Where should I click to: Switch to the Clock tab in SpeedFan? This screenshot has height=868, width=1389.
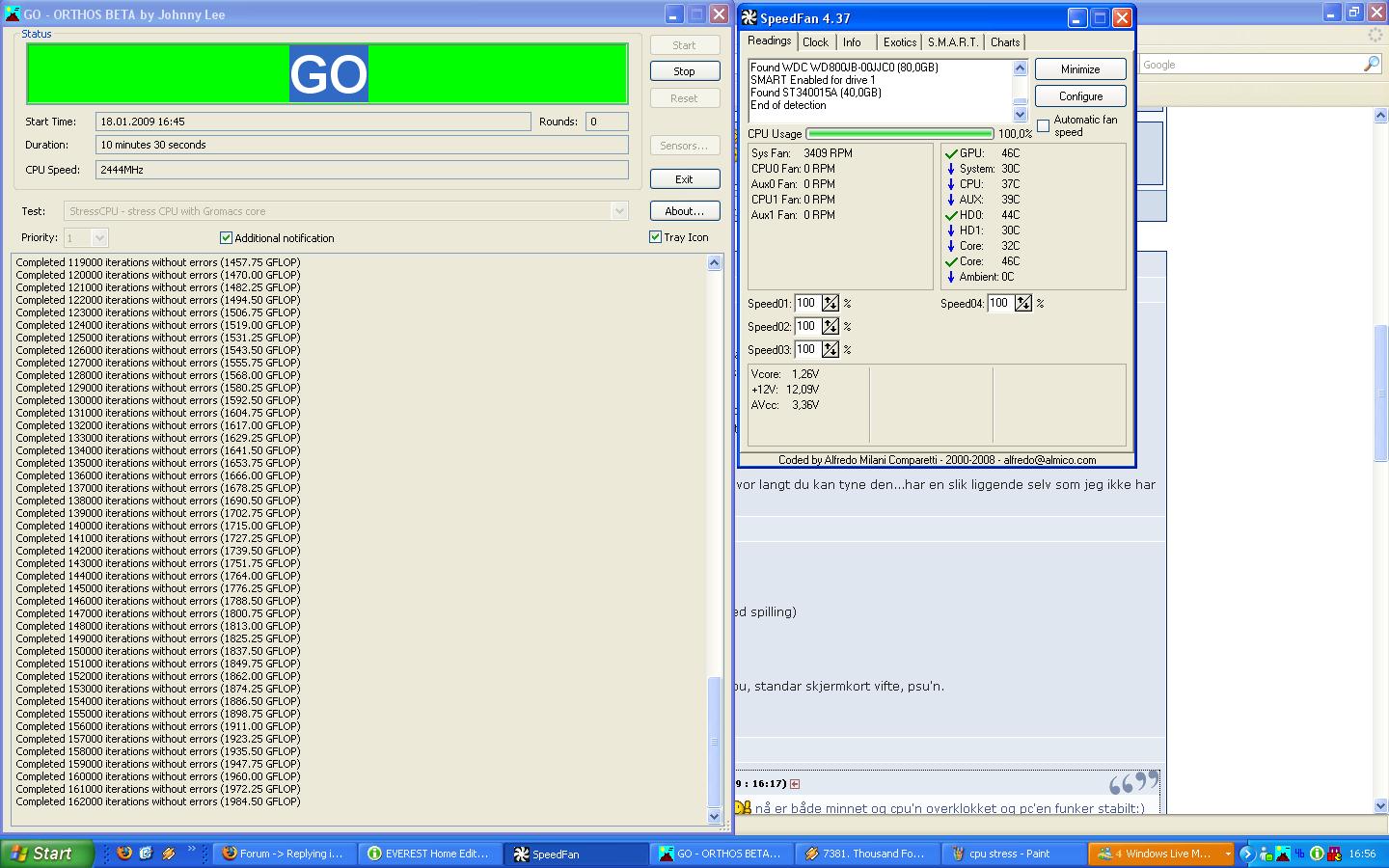815,42
